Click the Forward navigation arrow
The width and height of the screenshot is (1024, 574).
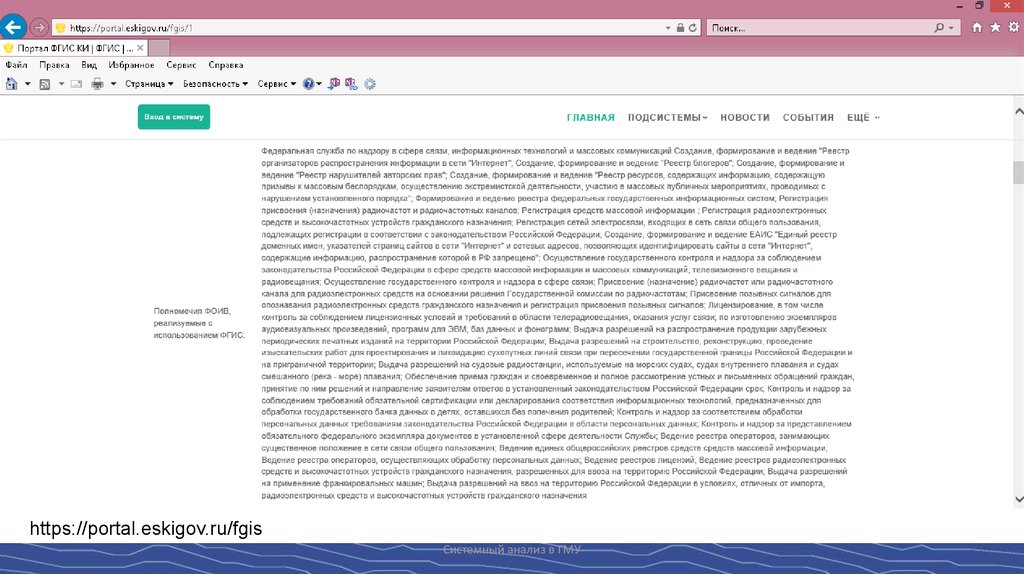tap(39, 27)
